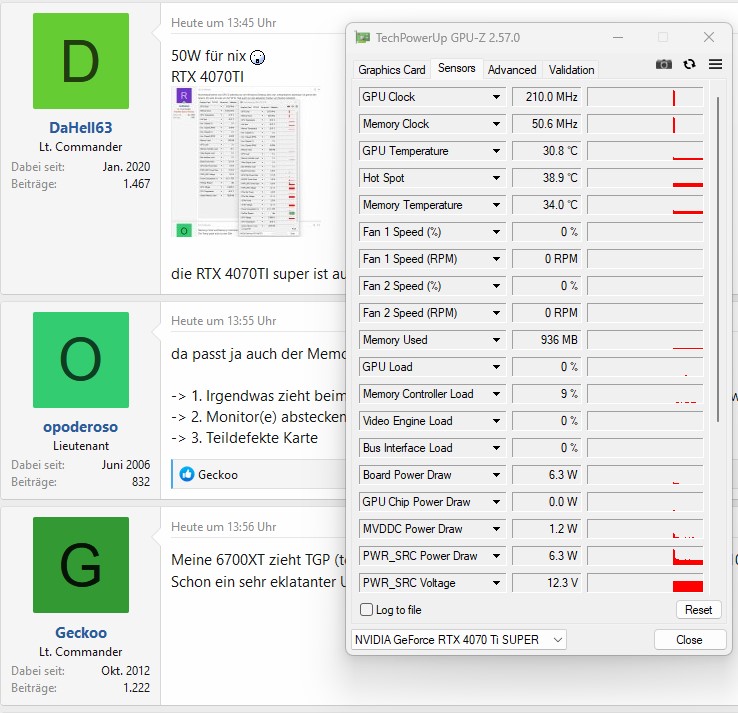Click the GPU-Z title bar app icon
This screenshot has width=738, height=713.
(362, 37)
